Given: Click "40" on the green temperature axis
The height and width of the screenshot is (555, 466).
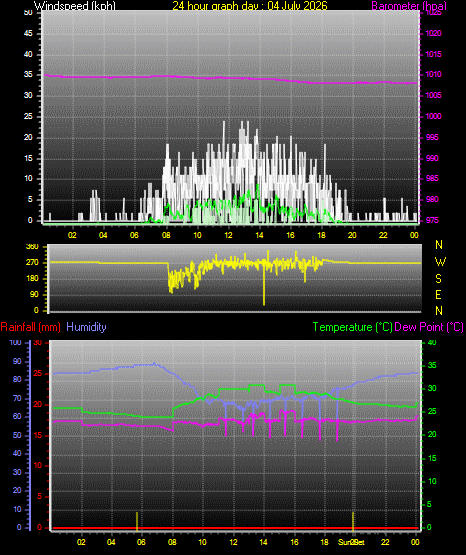Looking at the screenshot, I should [x=432, y=343].
